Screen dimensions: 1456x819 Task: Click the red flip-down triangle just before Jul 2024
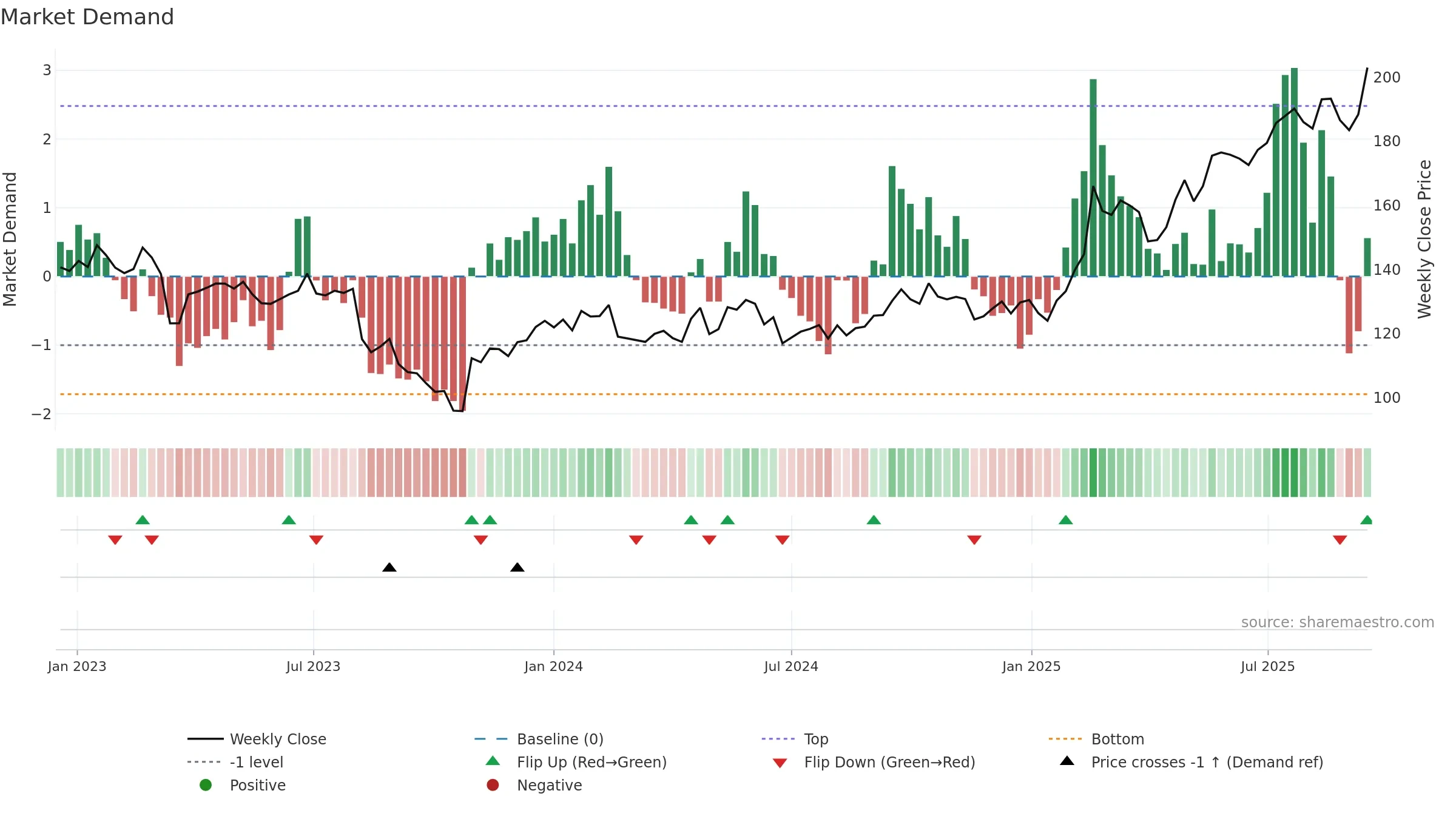(x=783, y=540)
